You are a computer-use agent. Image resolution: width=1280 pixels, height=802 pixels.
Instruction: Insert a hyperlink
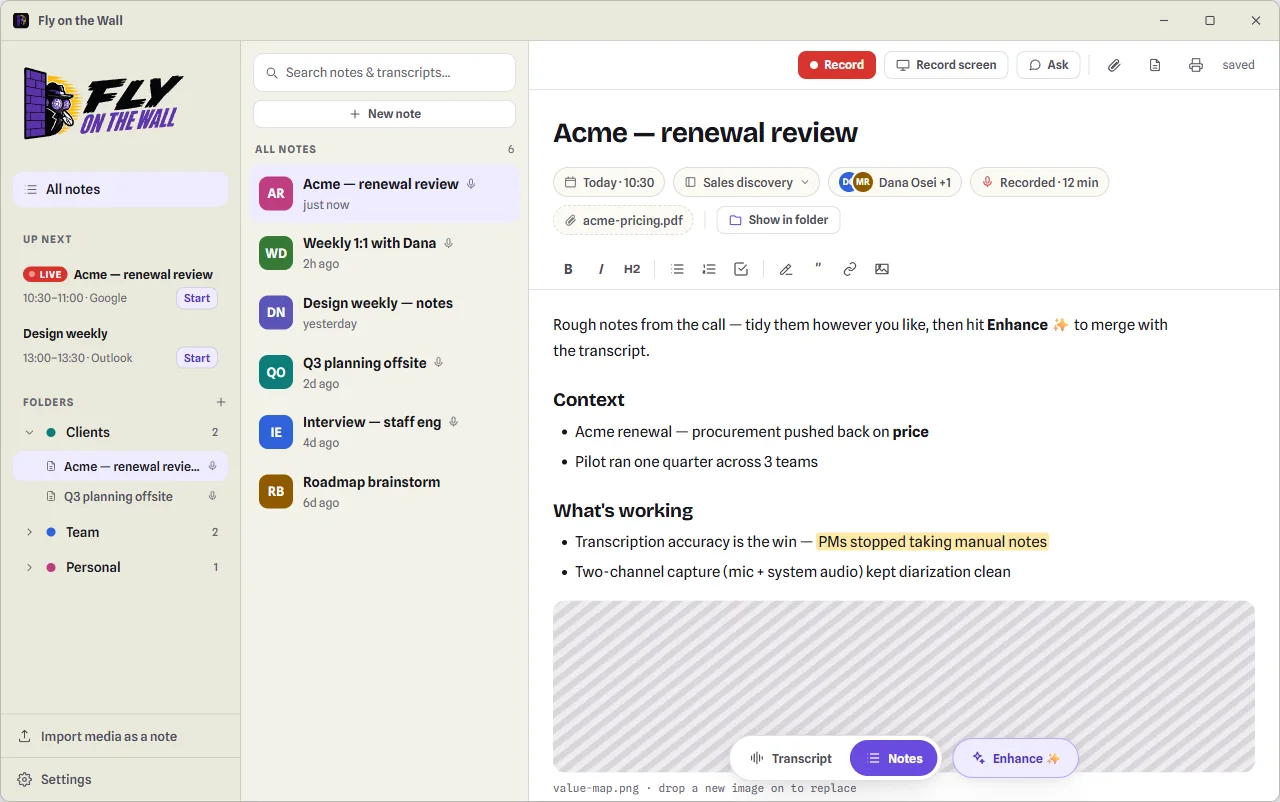850,269
